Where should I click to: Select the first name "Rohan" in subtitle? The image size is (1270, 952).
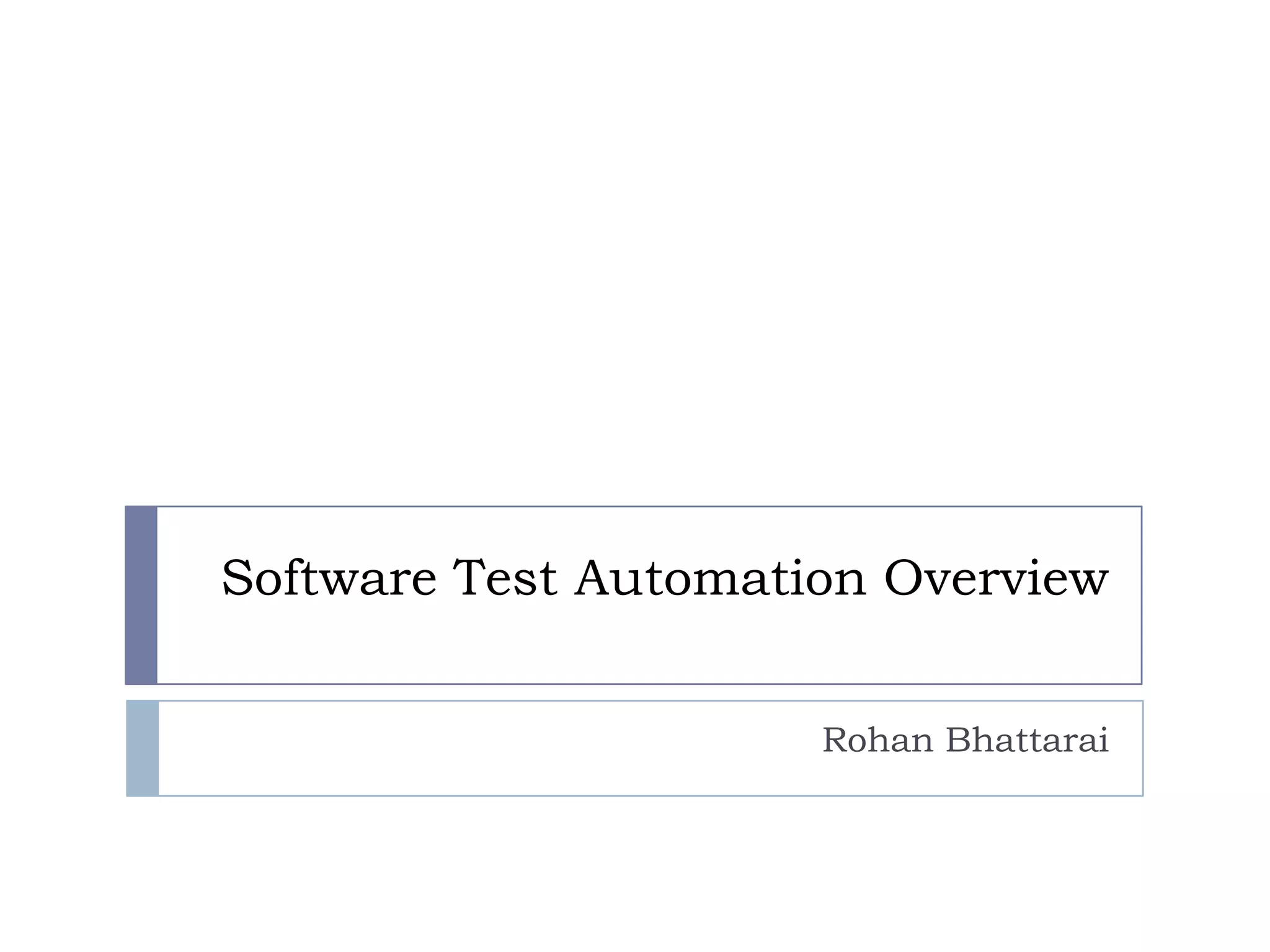[877, 740]
